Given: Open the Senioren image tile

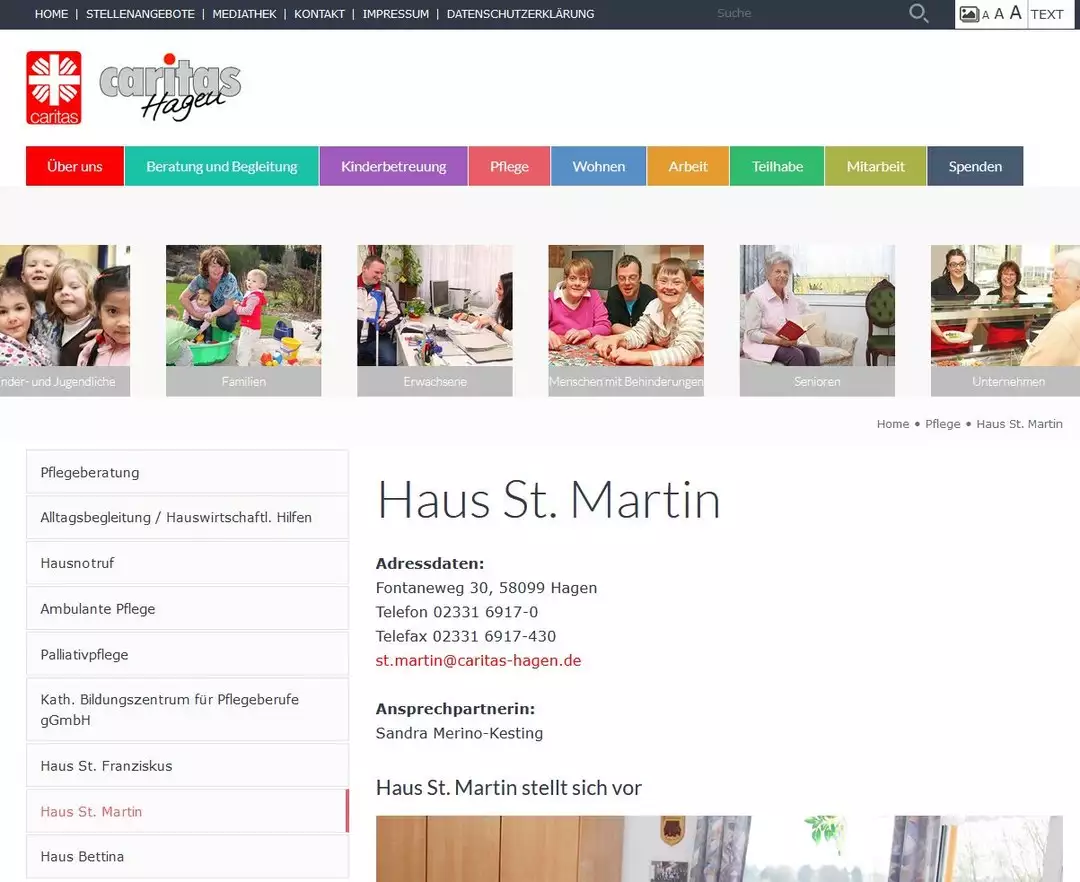Looking at the screenshot, I should click(x=817, y=320).
